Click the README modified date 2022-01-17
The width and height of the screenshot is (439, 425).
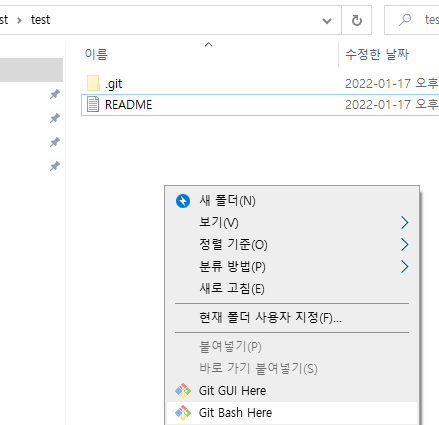[x=378, y=105]
